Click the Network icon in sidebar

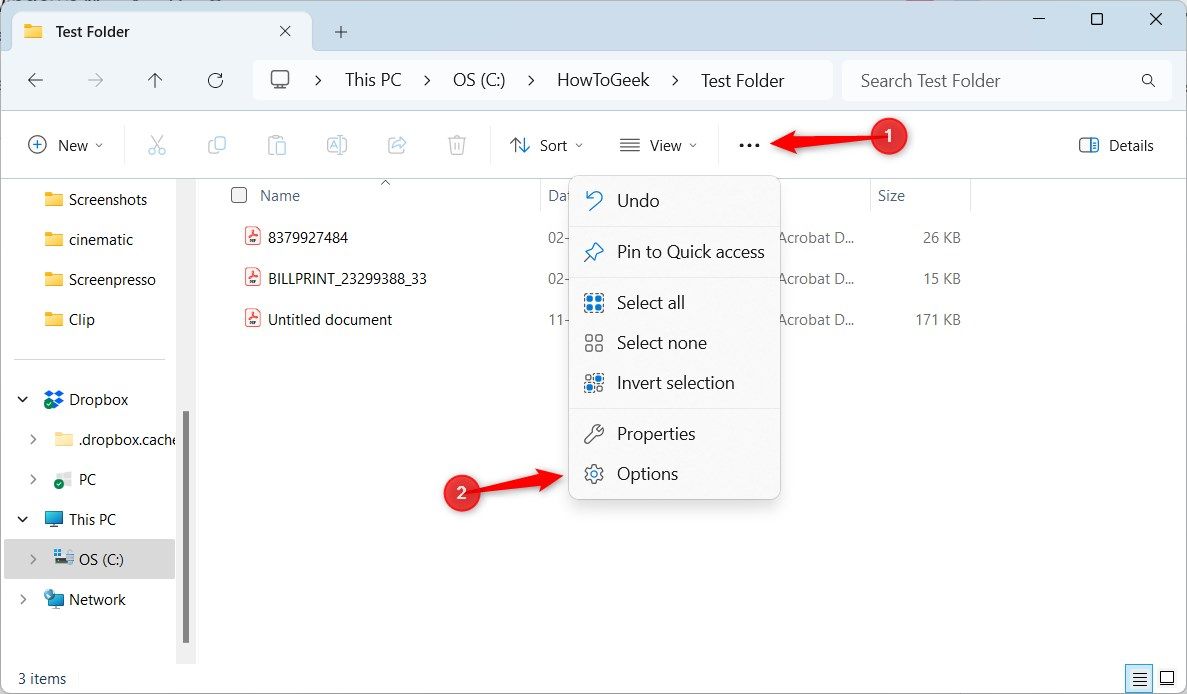pos(54,599)
